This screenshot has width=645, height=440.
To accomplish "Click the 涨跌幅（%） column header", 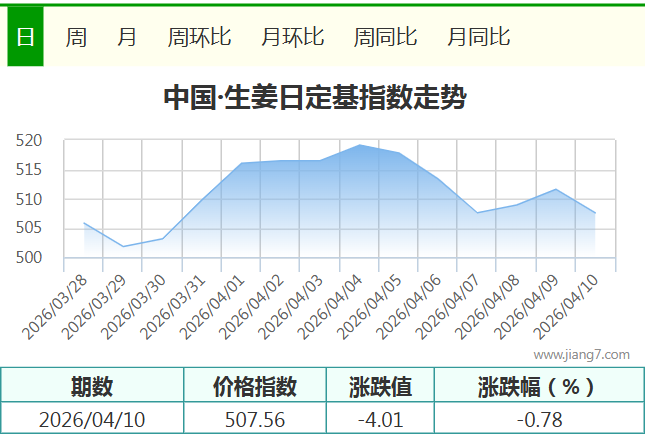I will pos(536,386).
